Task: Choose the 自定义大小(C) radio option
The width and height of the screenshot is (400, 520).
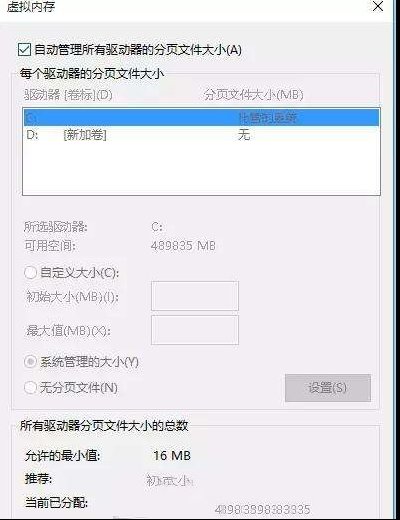Action: point(30,273)
